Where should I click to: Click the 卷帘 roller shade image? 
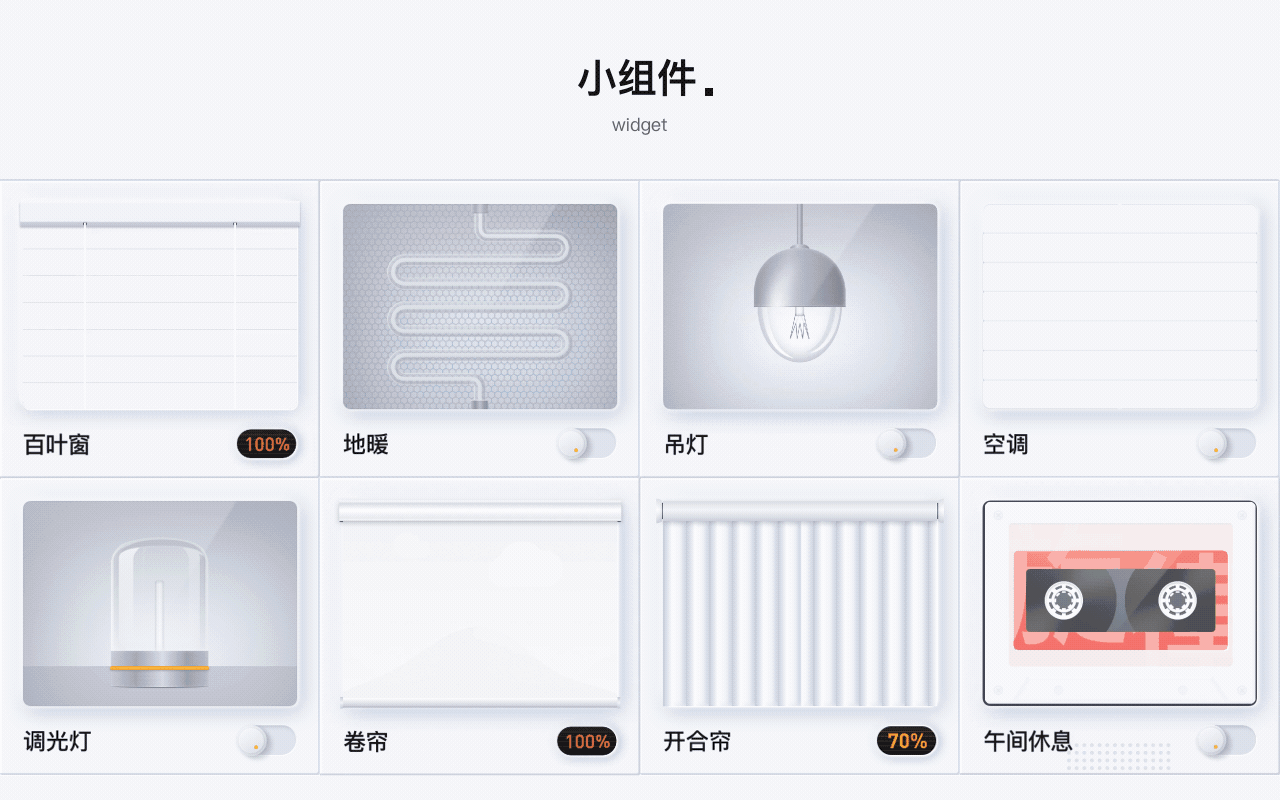[480, 605]
